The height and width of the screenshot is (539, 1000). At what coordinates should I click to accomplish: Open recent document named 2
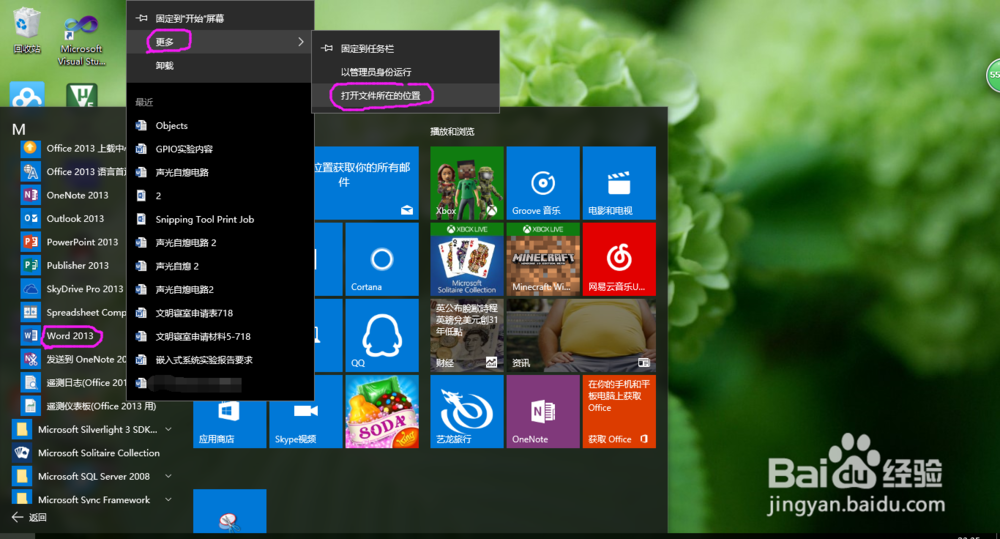coord(220,196)
